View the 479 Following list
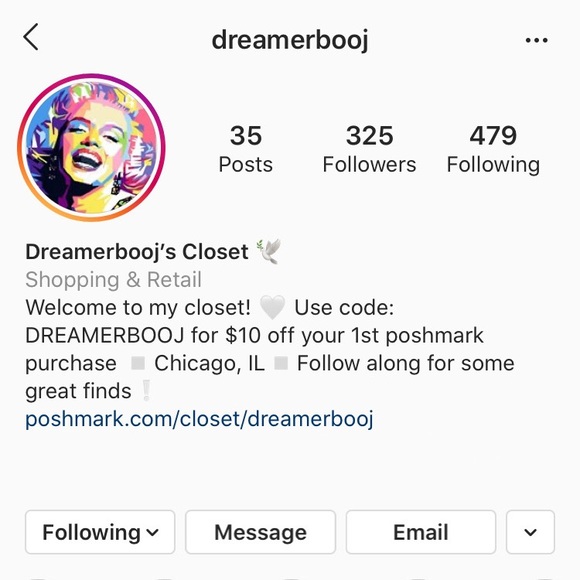The height and width of the screenshot is (580, 580). click(x=493, y=149)
